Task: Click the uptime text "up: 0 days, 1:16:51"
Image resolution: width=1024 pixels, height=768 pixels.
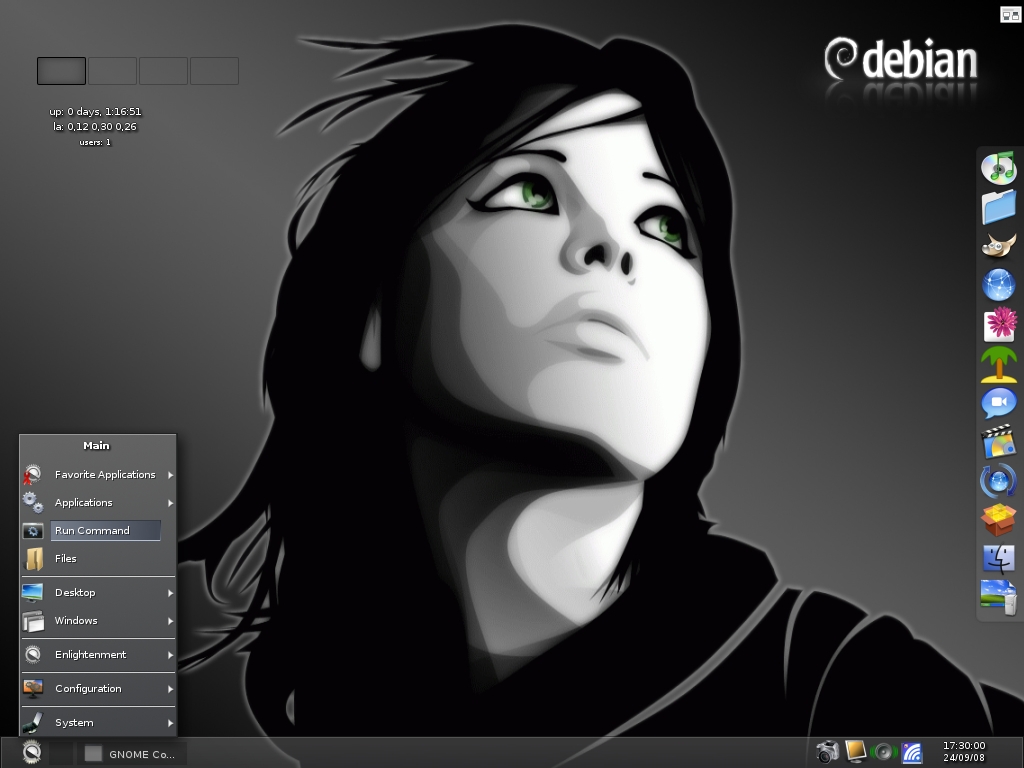Action: 95,112
